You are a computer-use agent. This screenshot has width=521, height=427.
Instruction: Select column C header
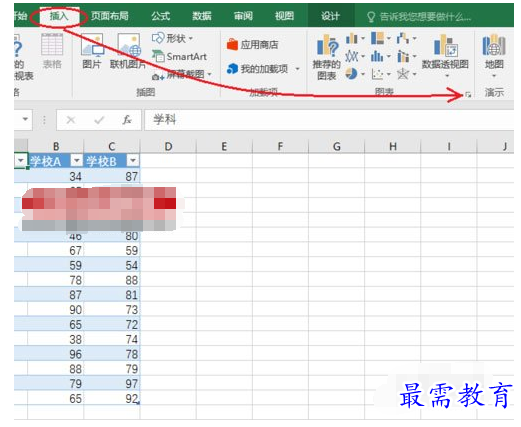point(112,146)
